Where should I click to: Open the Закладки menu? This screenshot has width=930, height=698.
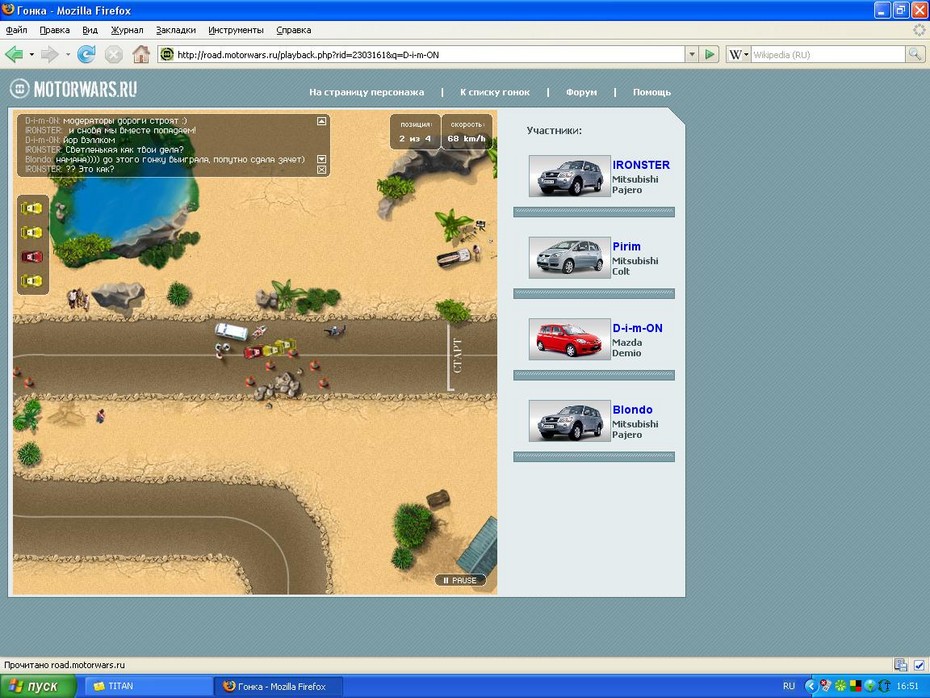click(x=176, y=30)
